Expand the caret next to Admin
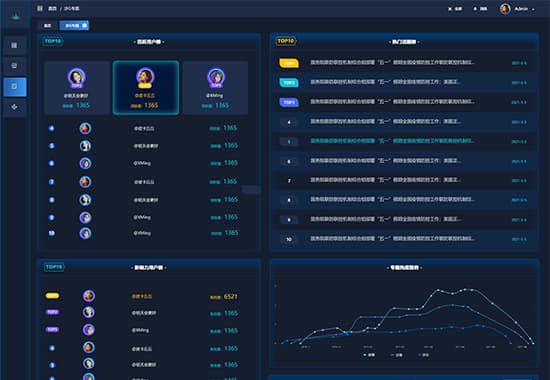Image resolution: width=550 pixels, height=380 pixels. [x=533, y=9]
